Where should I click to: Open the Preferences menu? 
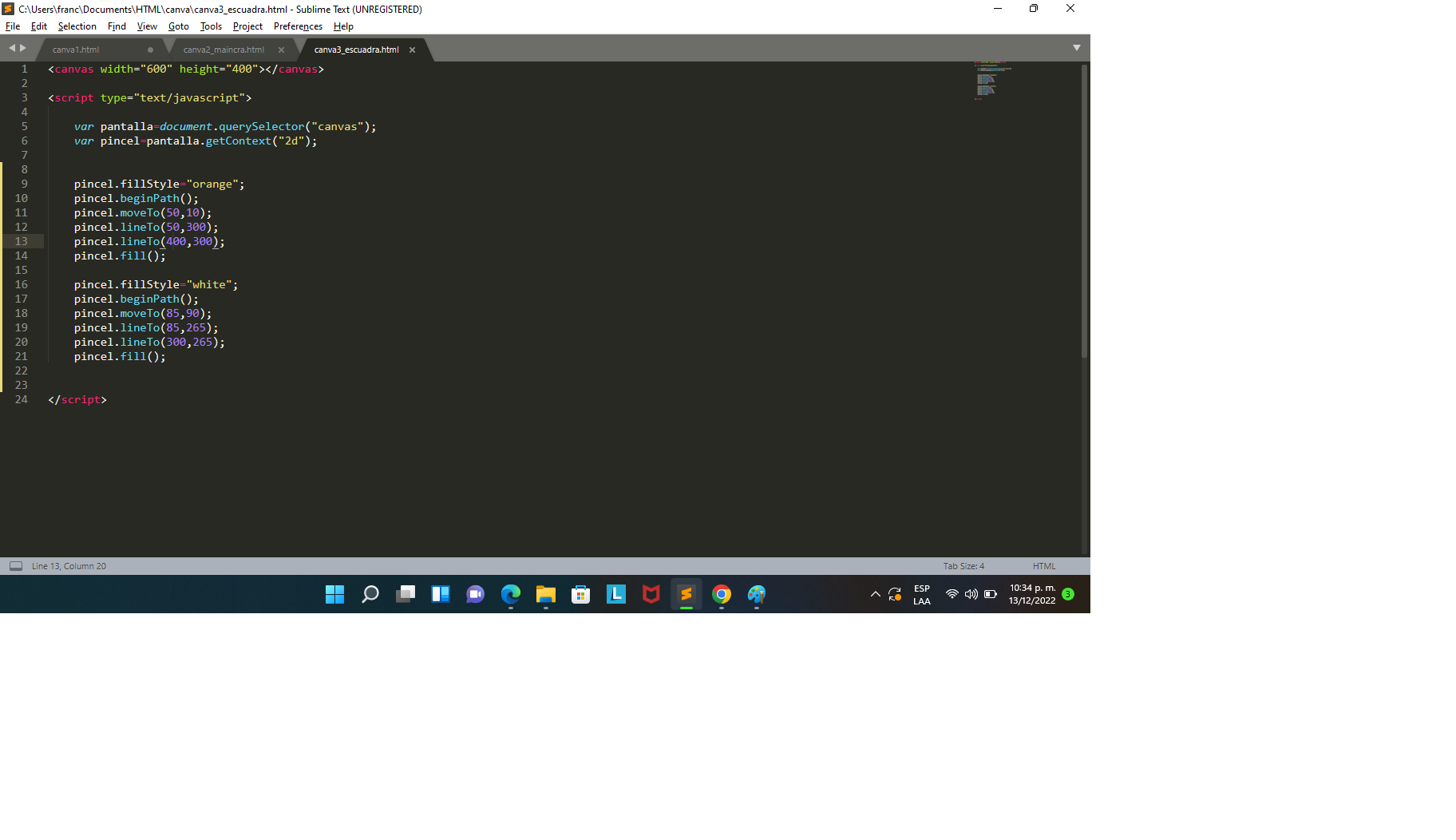pos(298,26)
